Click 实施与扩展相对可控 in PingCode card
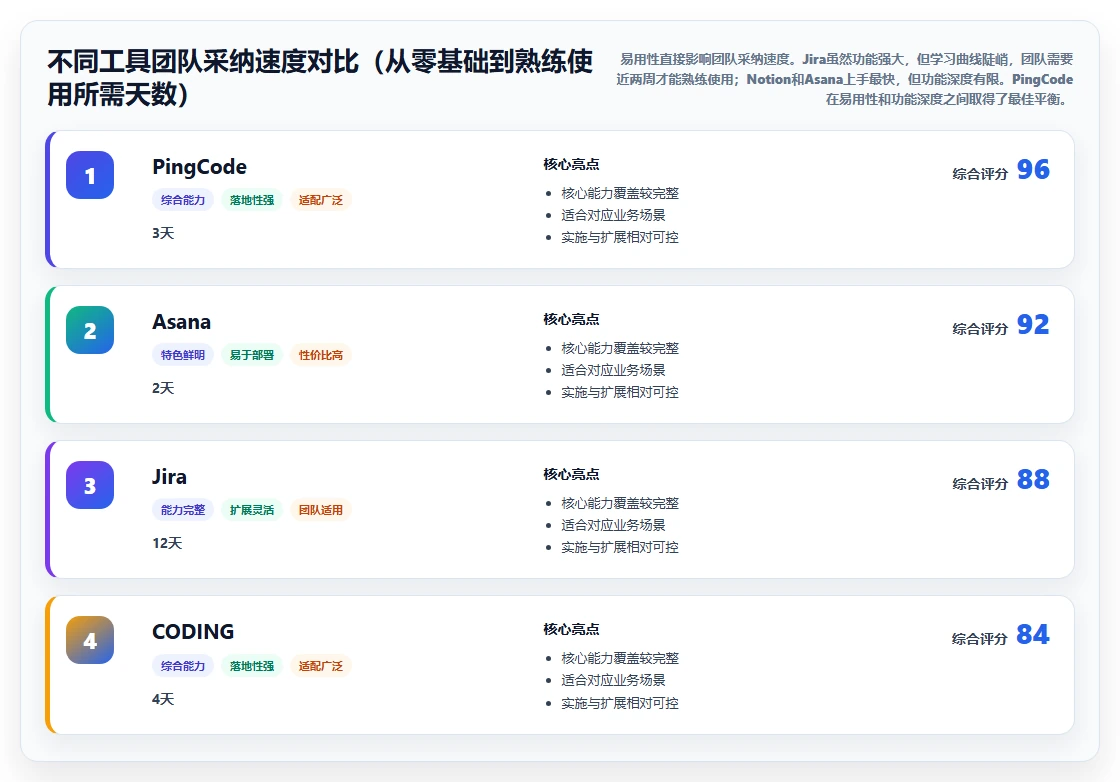 tap(620, 237)
